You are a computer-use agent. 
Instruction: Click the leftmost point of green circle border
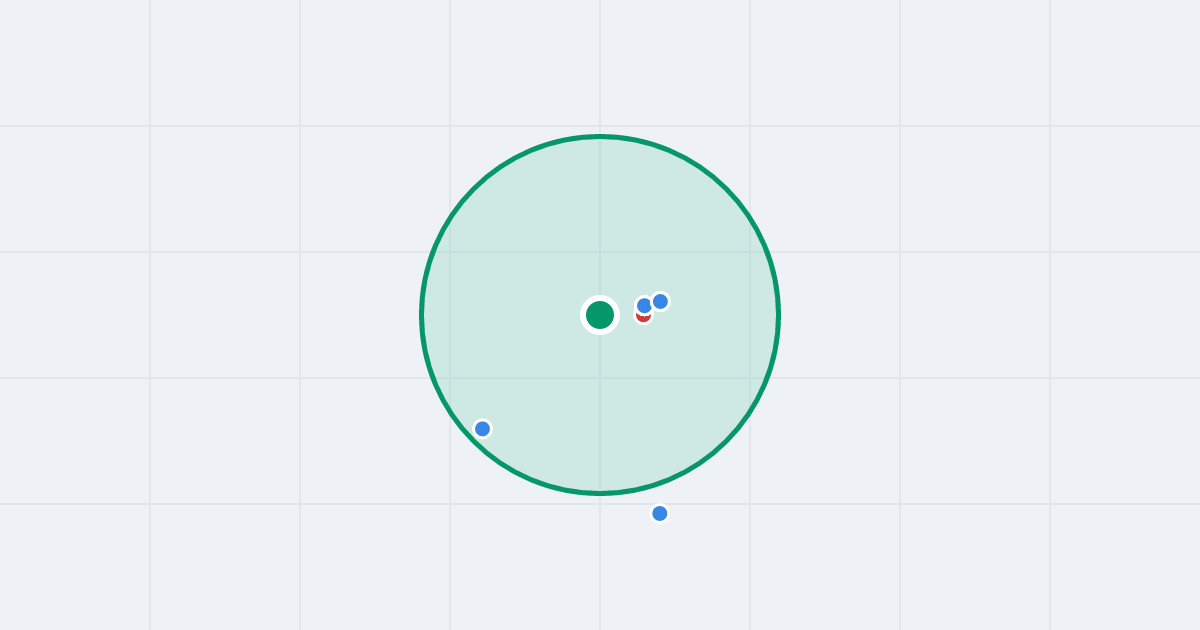tap(422, 315)
